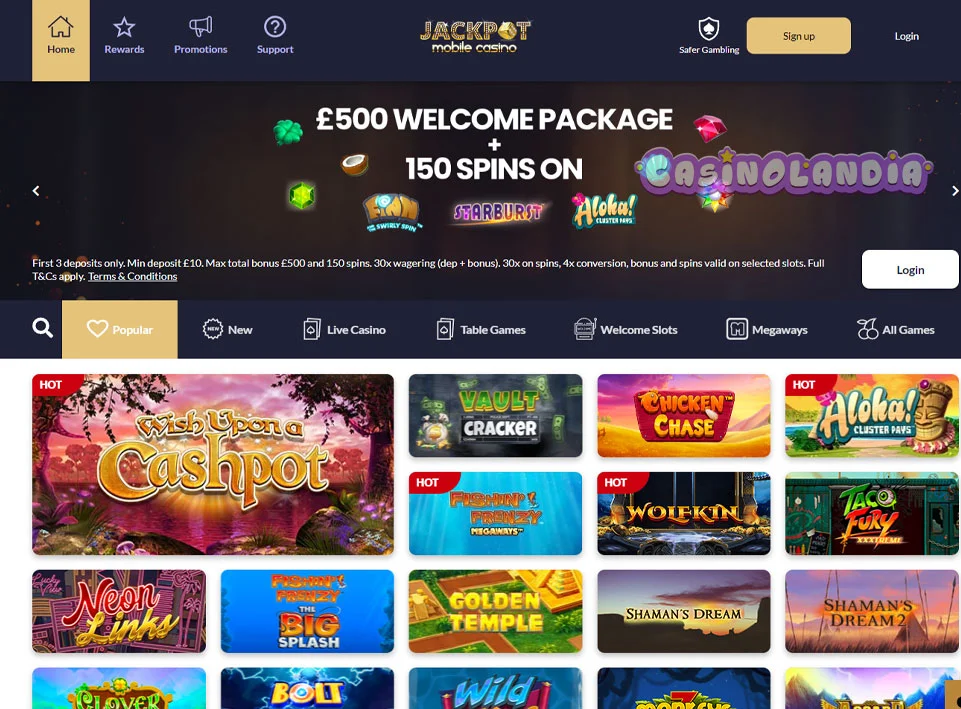Open the Rewards star icon
Image resolution: width=961 pixels, height=709 pixels.
point(124,27)
